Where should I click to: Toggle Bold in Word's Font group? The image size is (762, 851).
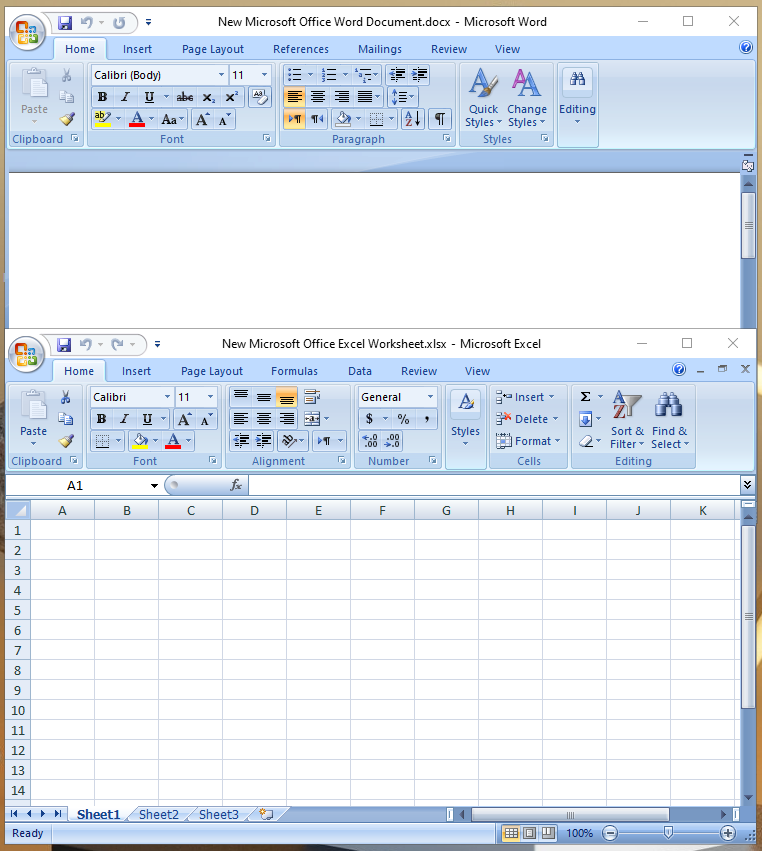pyautogui.click(x=102, y=97)
